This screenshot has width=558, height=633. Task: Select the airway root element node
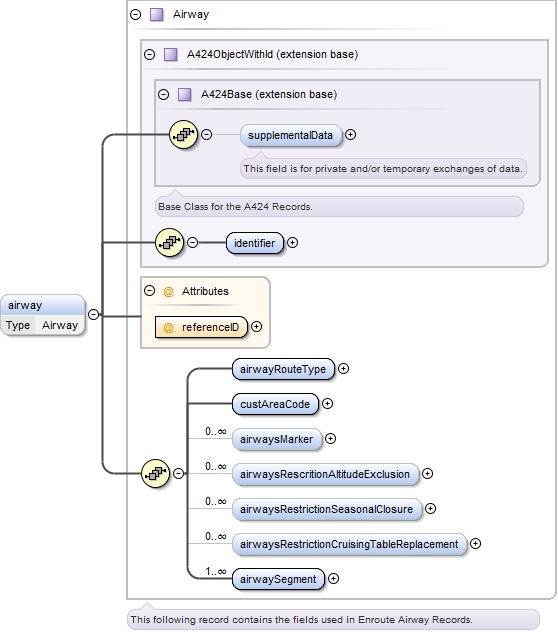click(43, 315)
